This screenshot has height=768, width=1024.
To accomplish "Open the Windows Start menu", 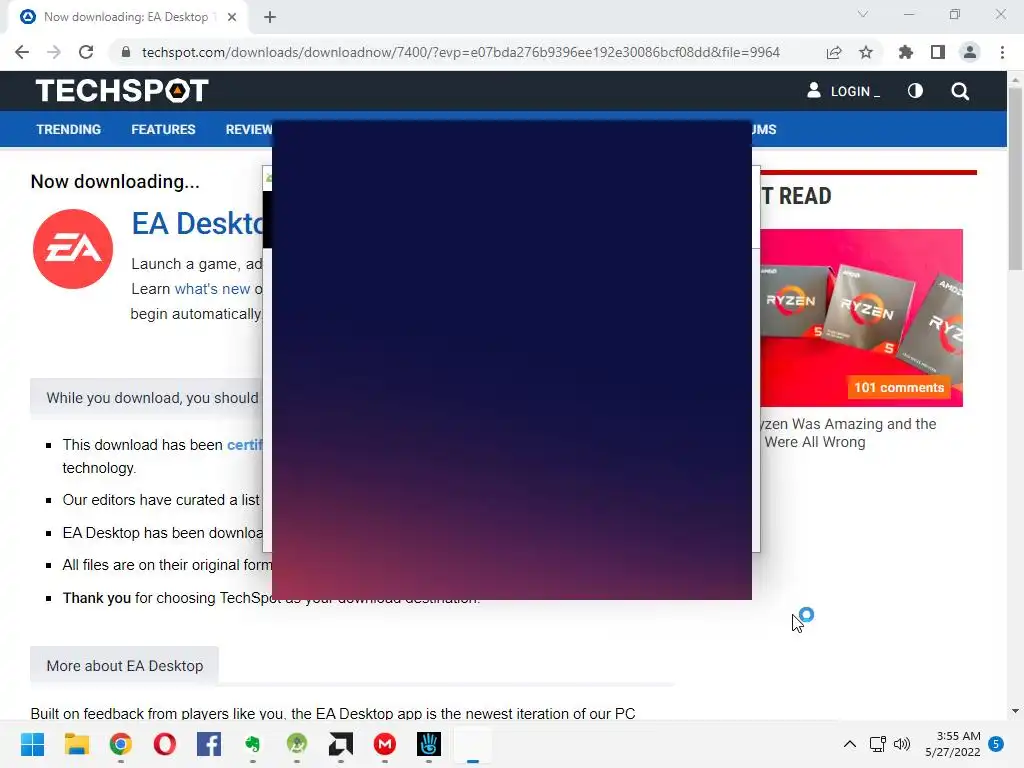I will (x=32, y=744).
